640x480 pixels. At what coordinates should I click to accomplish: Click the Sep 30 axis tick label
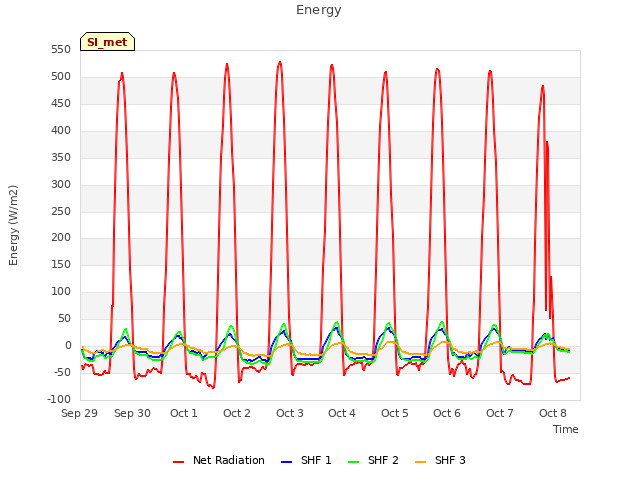pyautogui.click(x=132, y=413)
